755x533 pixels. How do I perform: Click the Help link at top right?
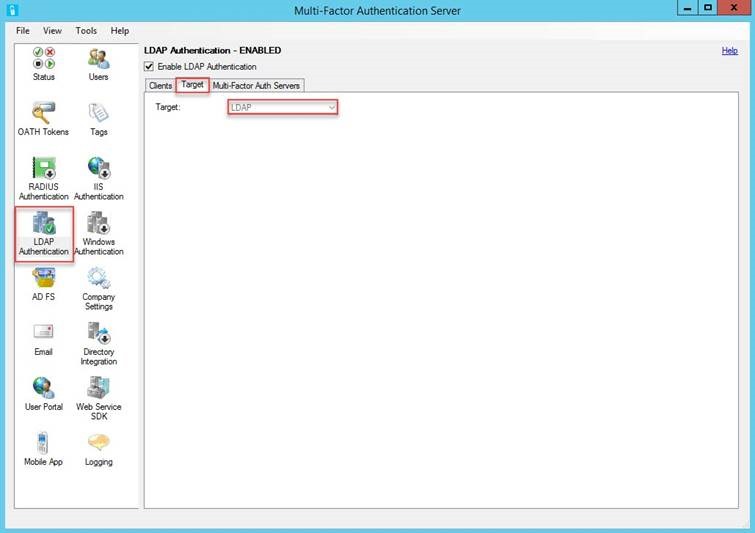pyautogui.click(x=729, y=51)
